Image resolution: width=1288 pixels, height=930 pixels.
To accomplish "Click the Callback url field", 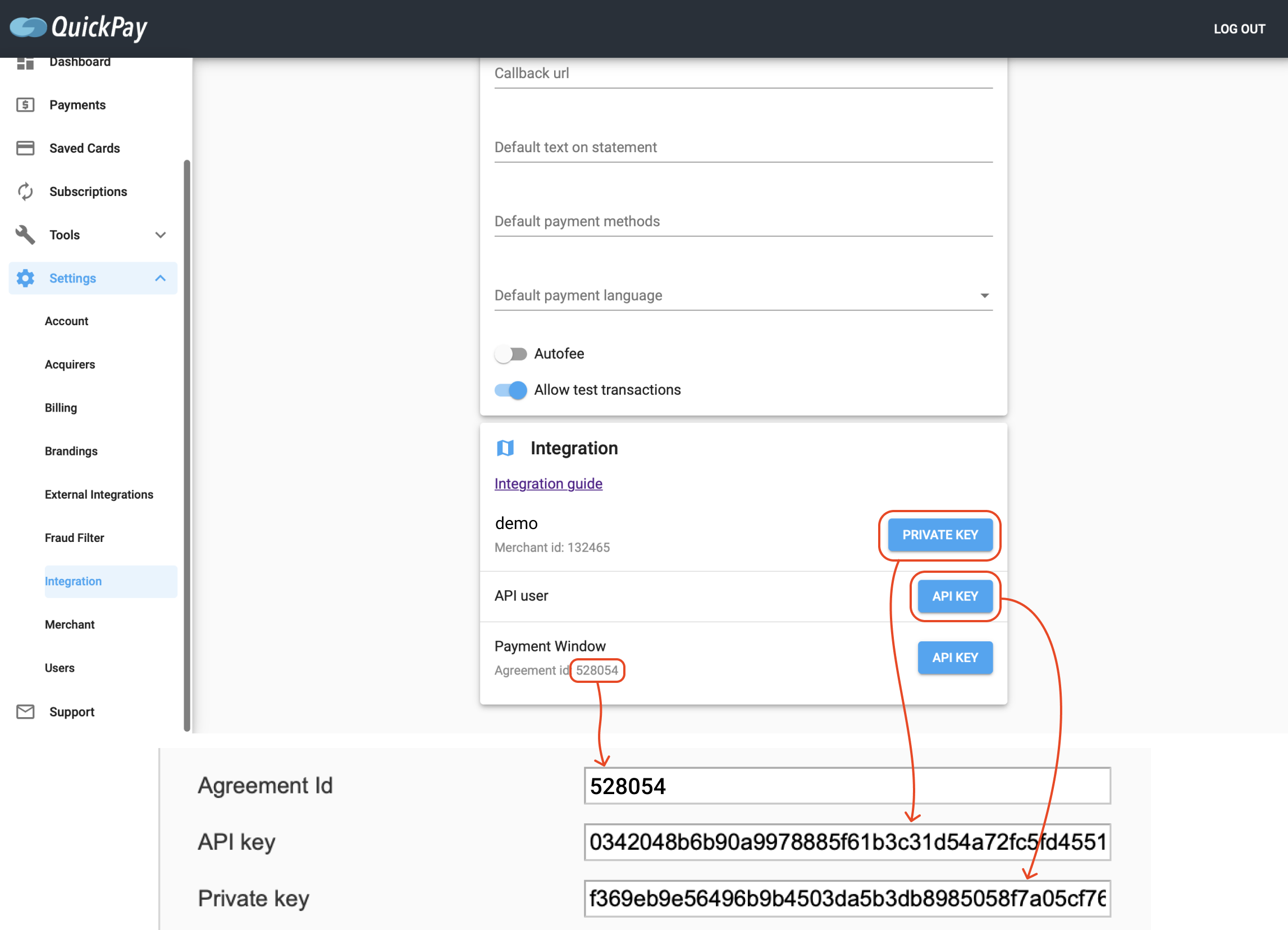I will 743,73.
